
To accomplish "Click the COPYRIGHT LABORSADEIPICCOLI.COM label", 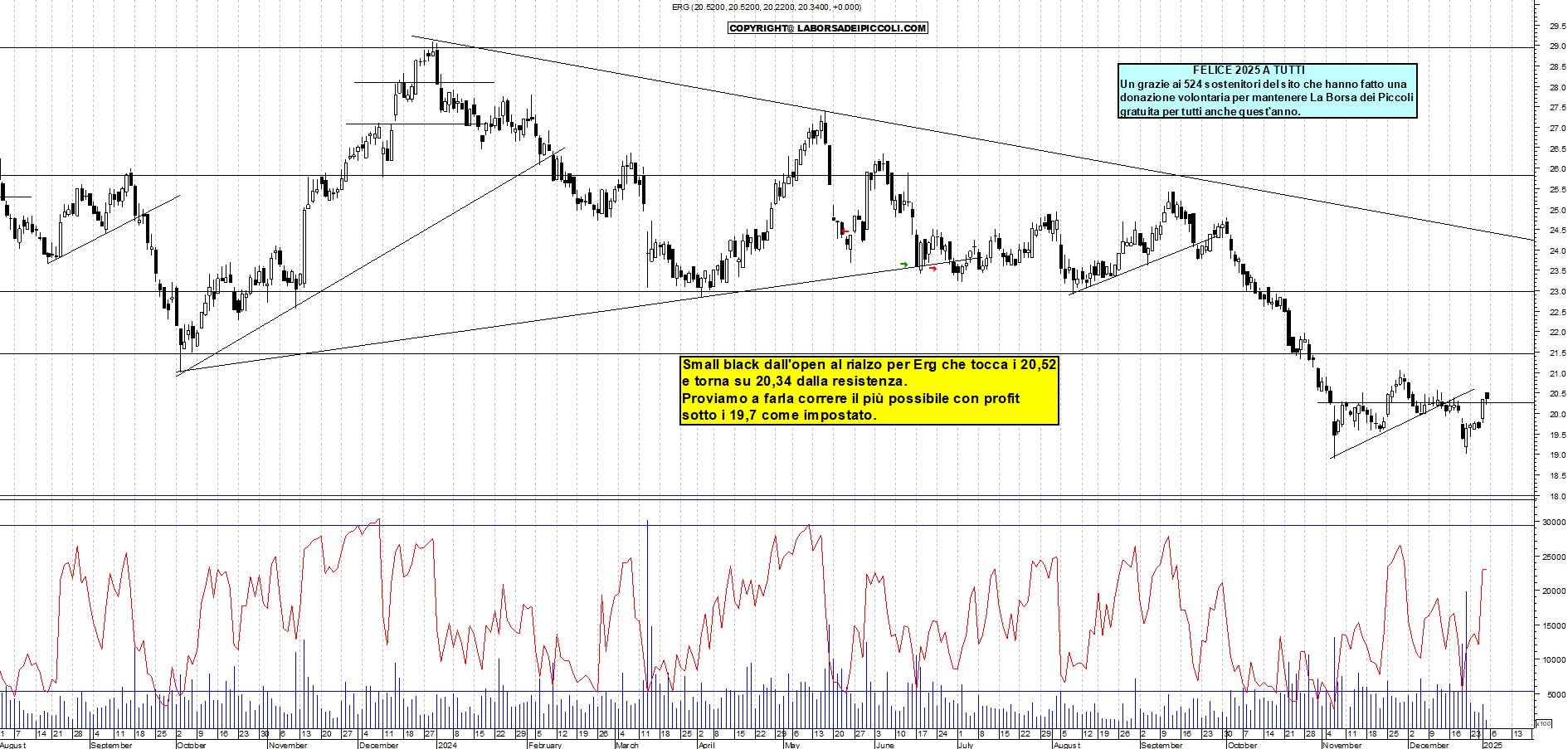I will 828,28.
